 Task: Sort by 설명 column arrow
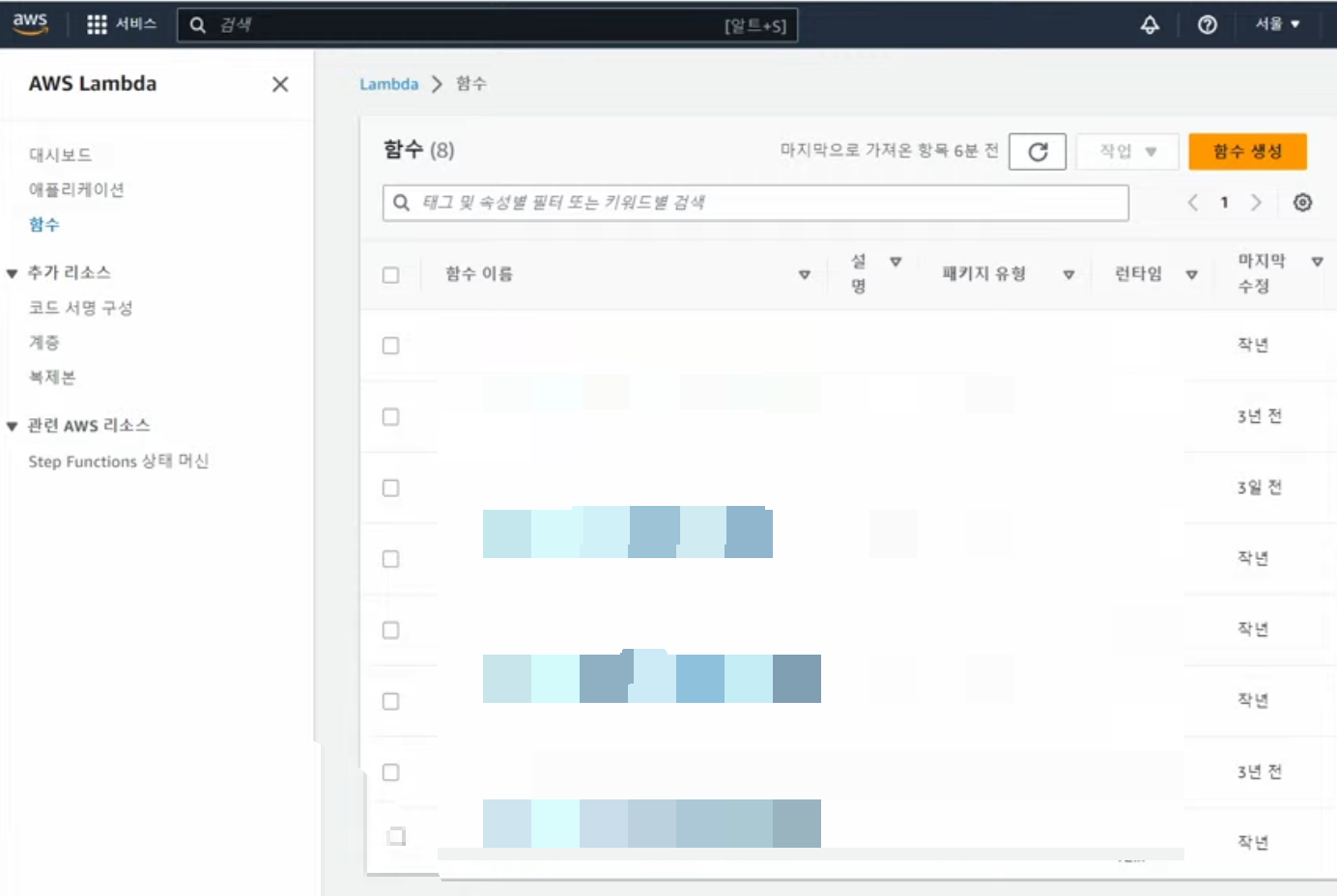click(896, 262)
